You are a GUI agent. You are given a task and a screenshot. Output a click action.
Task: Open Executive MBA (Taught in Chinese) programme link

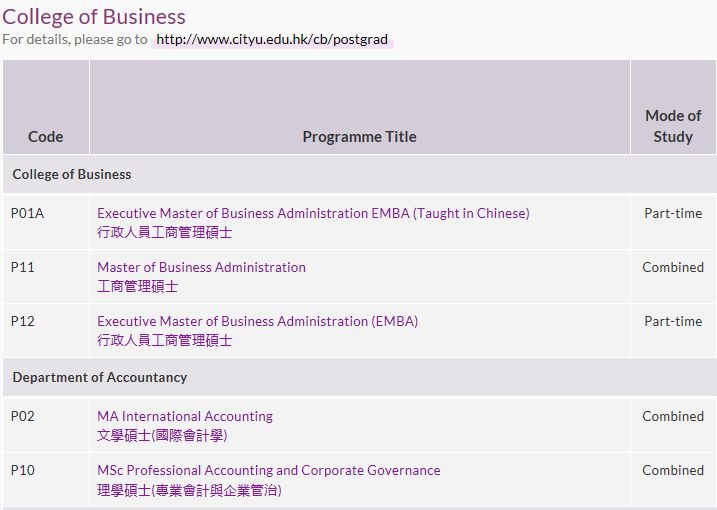click(313, 213)
